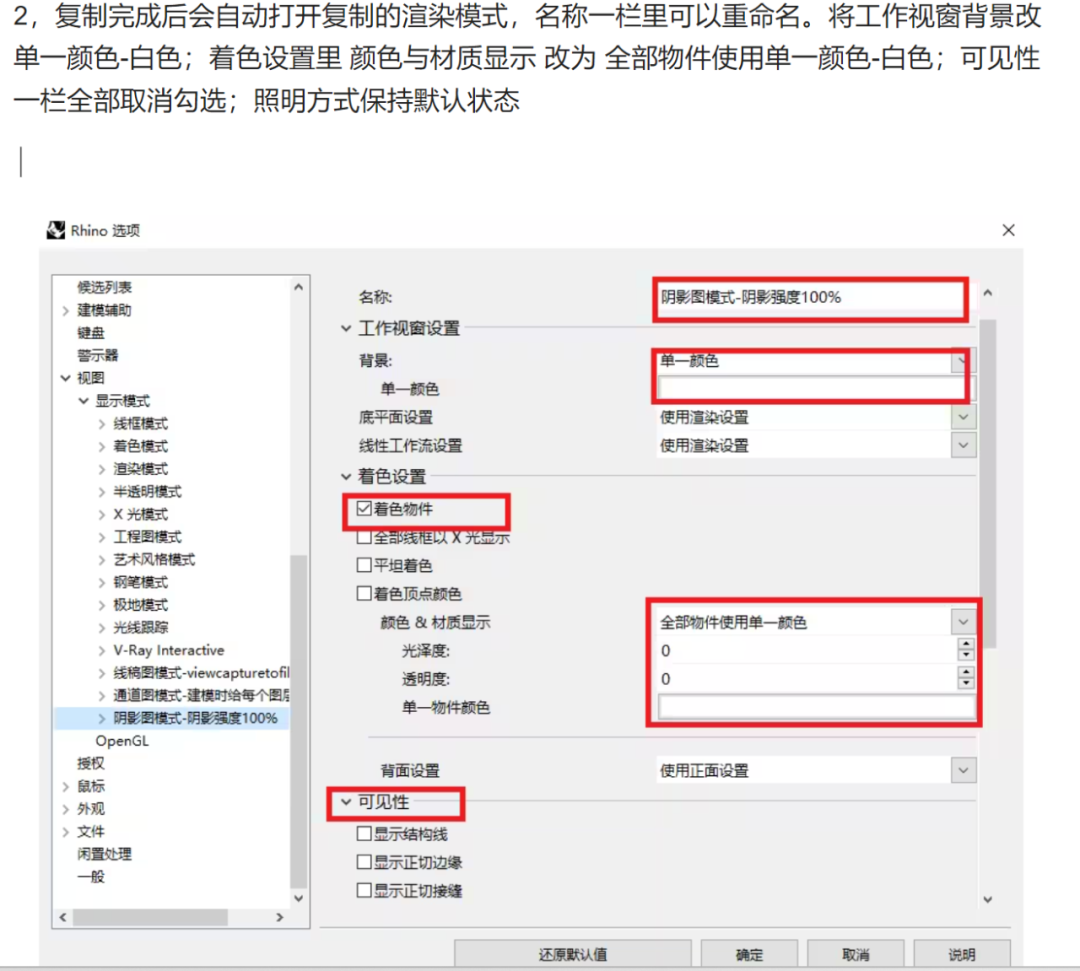Viewport: 1080px width, 971px height.
Task: Open the 背景 dropdown showing 单一颜色
Action: point(962,362)
